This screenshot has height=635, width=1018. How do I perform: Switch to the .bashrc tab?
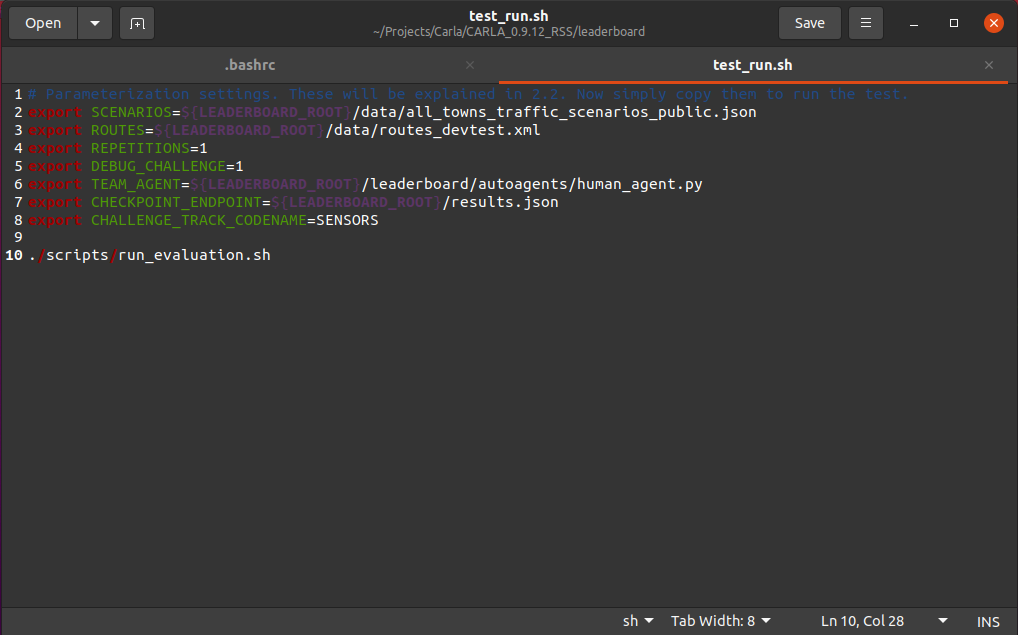(x=250, y=64)
